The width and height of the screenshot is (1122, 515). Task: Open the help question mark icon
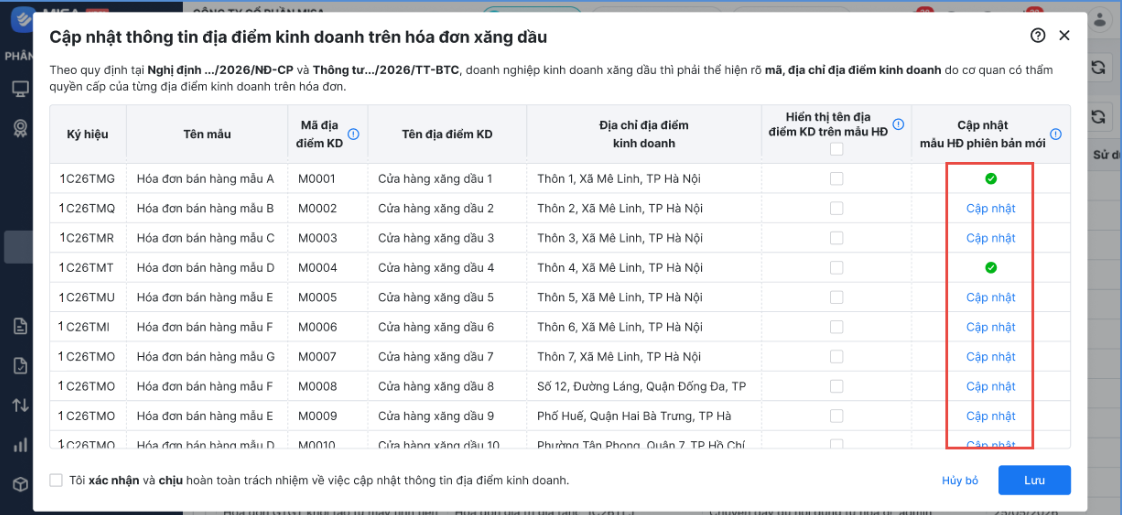pyautogui.click(x=1038, y=35)
